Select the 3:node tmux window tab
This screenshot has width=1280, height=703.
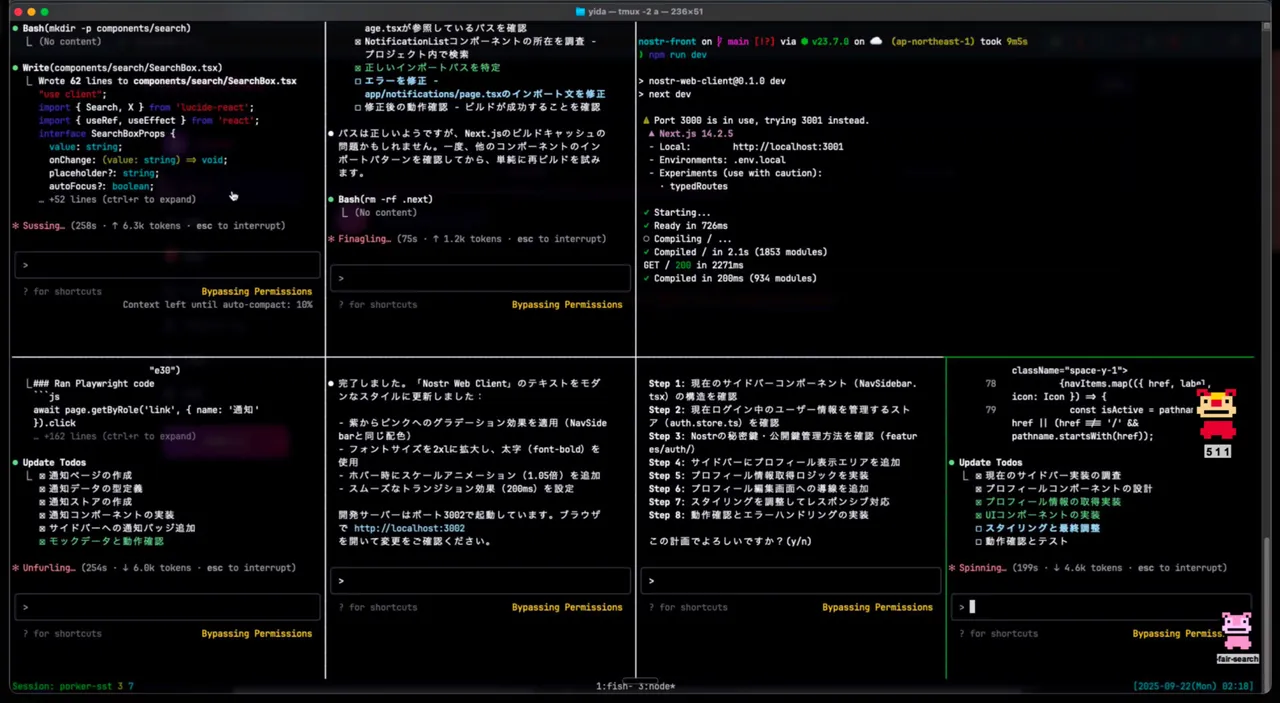tap(654, 686)
